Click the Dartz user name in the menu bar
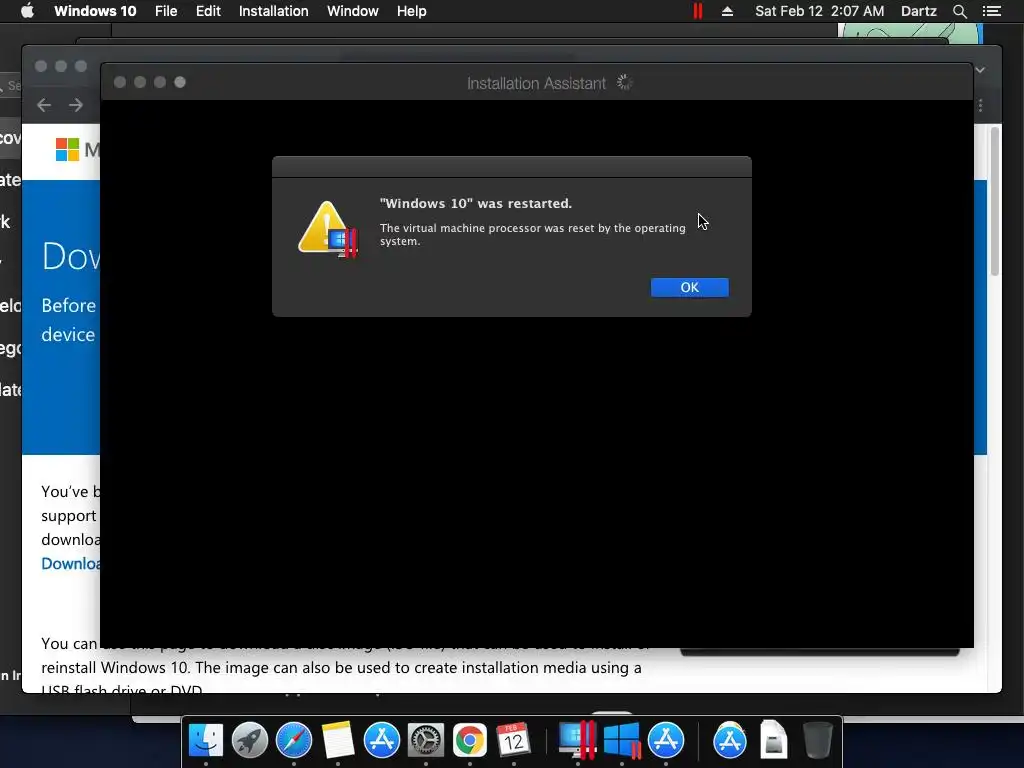Screen dimensions: 1024x768 [918, 11]
